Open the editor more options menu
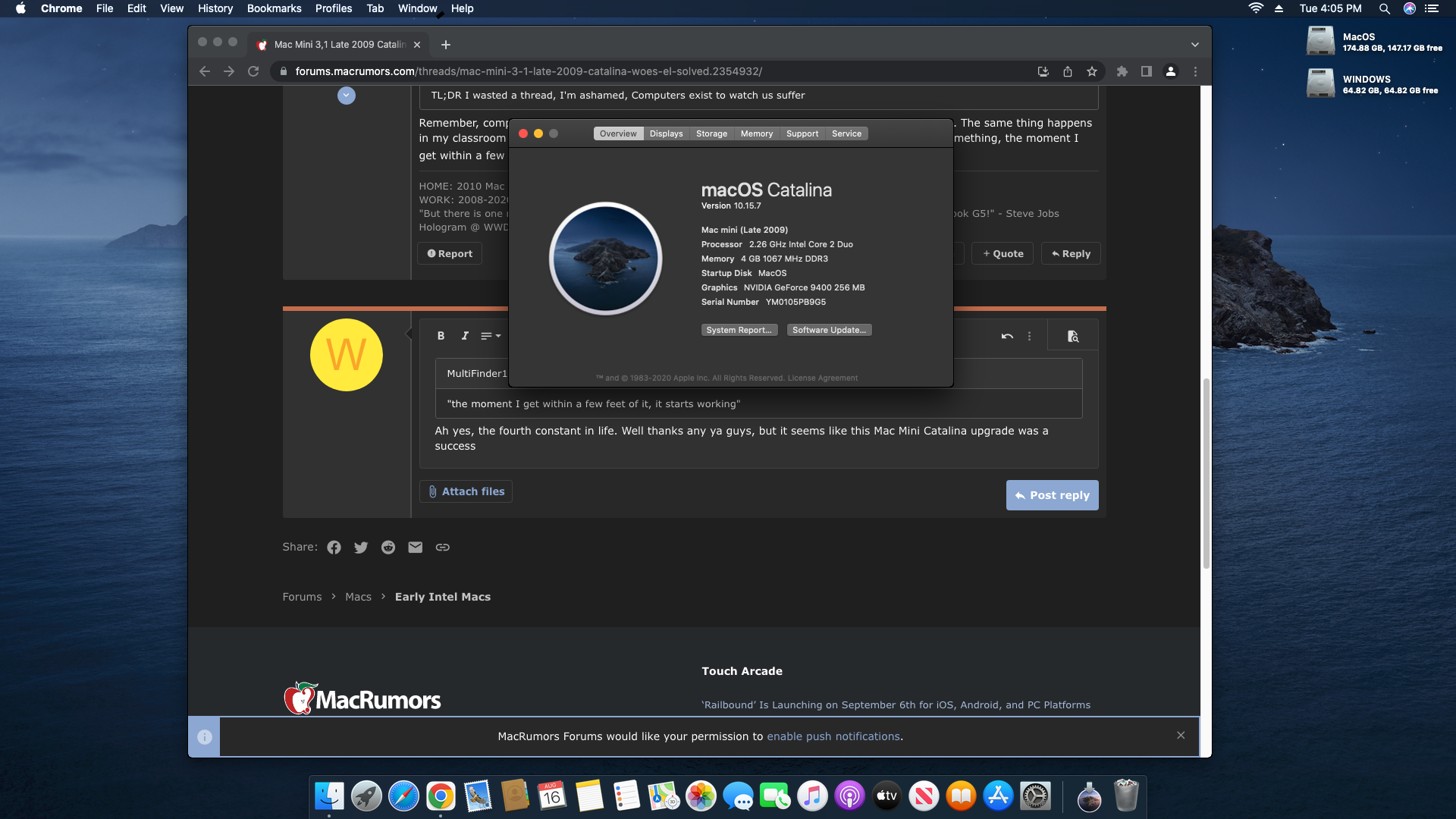This screenshot has width=1456, height=819. pyautogui.click(x=1029, y=336)
